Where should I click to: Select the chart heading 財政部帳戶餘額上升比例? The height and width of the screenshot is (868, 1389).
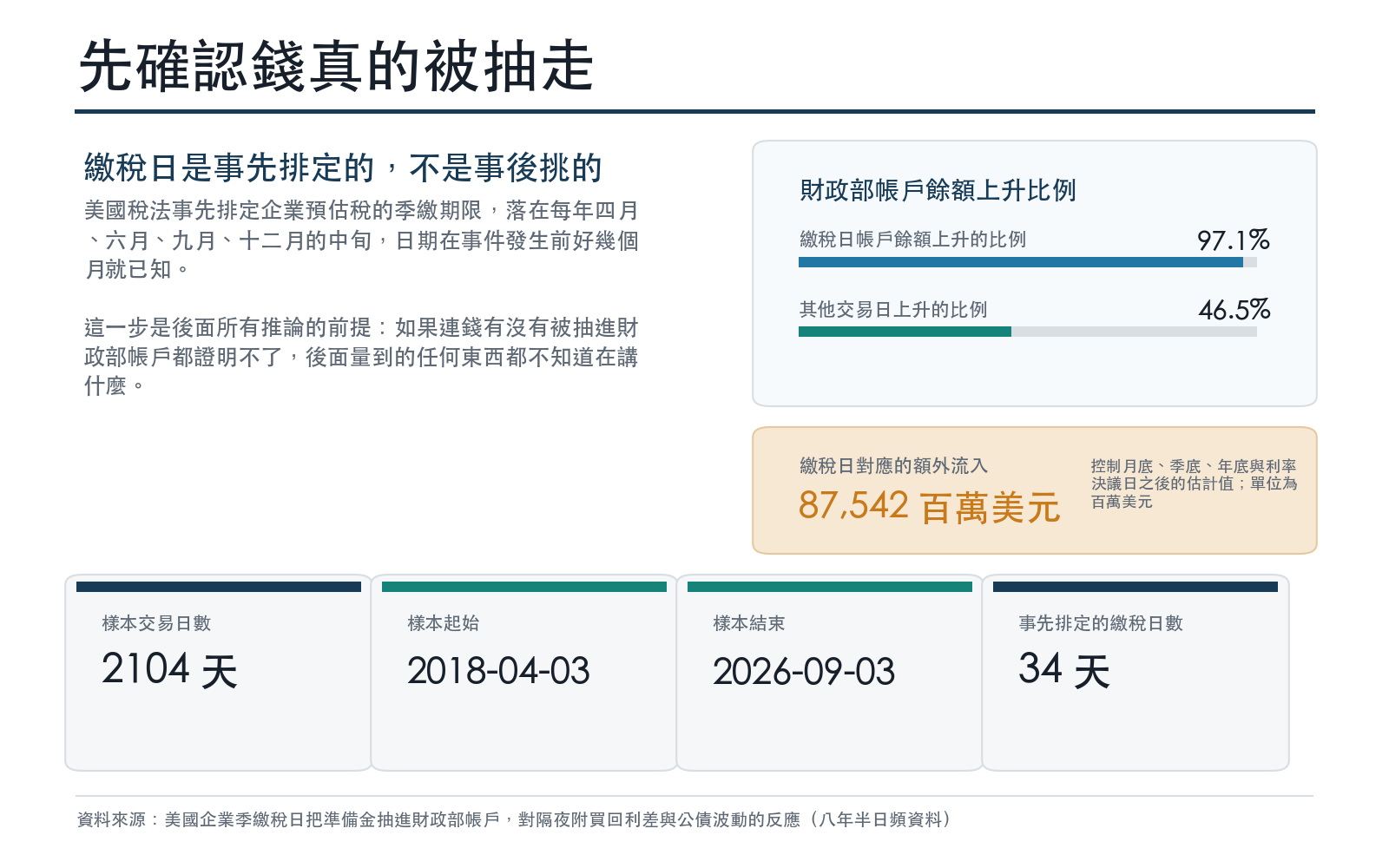(938, 190)
